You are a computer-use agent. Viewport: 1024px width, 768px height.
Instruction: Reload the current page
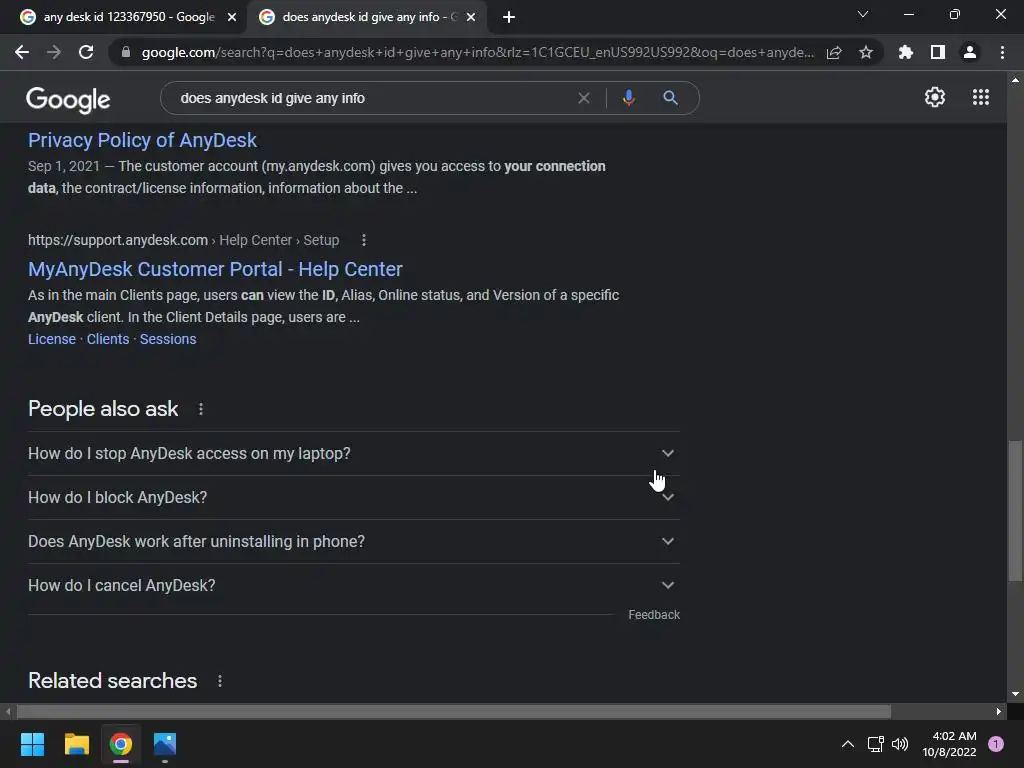pyautogui.click(x=86, y=52)
